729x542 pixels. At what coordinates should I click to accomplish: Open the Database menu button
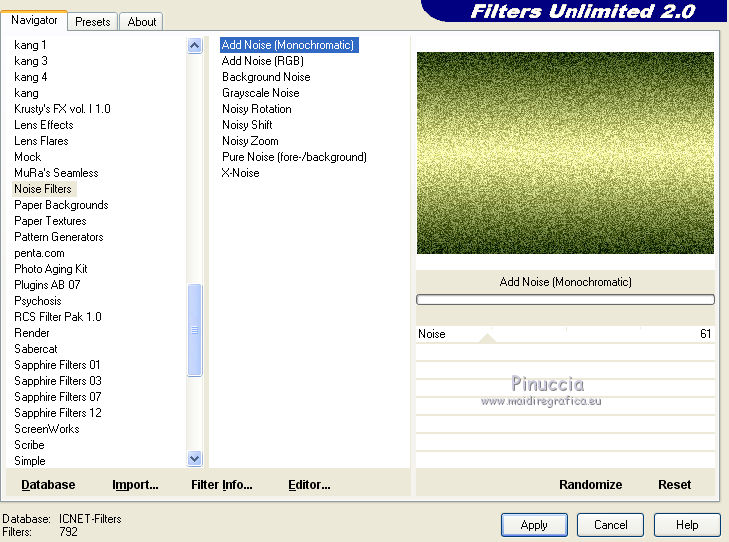pos(48,485)
